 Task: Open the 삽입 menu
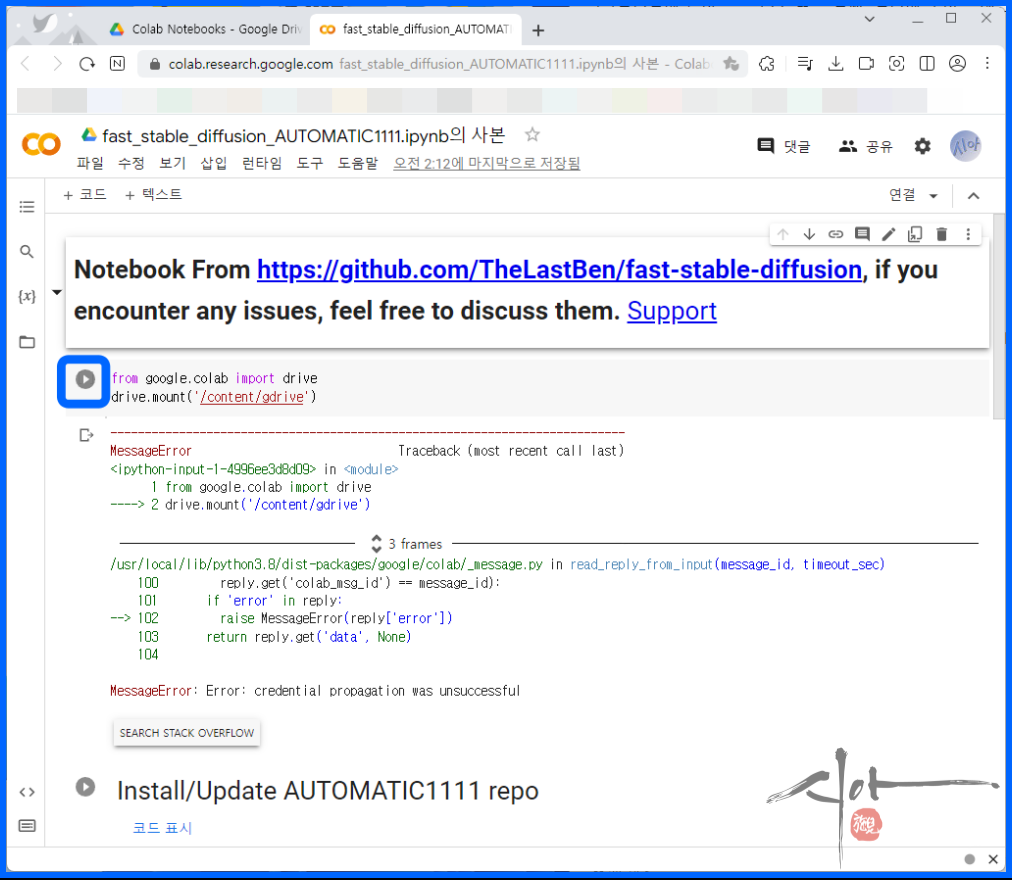pyautogui.click(x=214, y=163)
